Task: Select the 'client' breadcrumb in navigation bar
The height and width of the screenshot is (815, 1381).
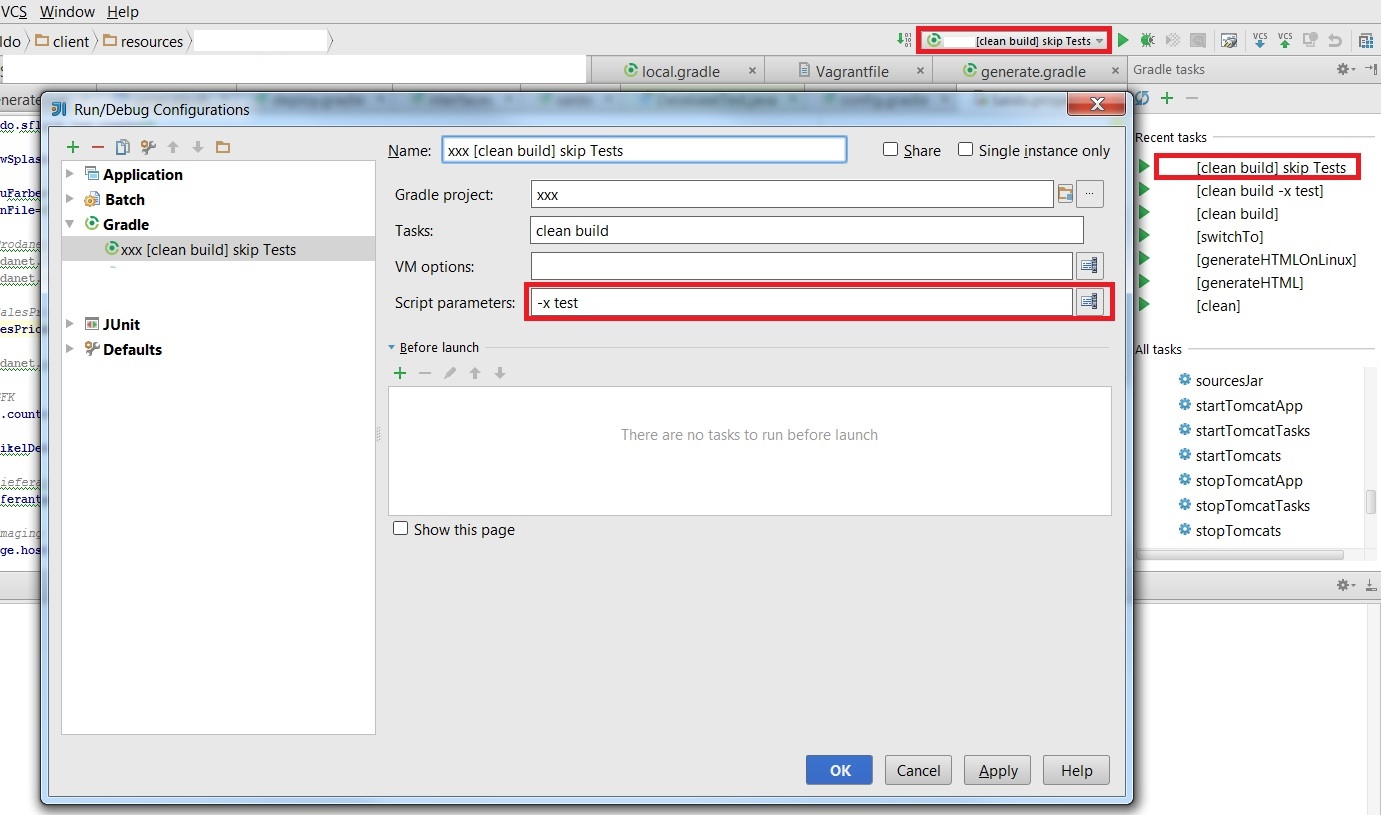Action: point(62,41)
